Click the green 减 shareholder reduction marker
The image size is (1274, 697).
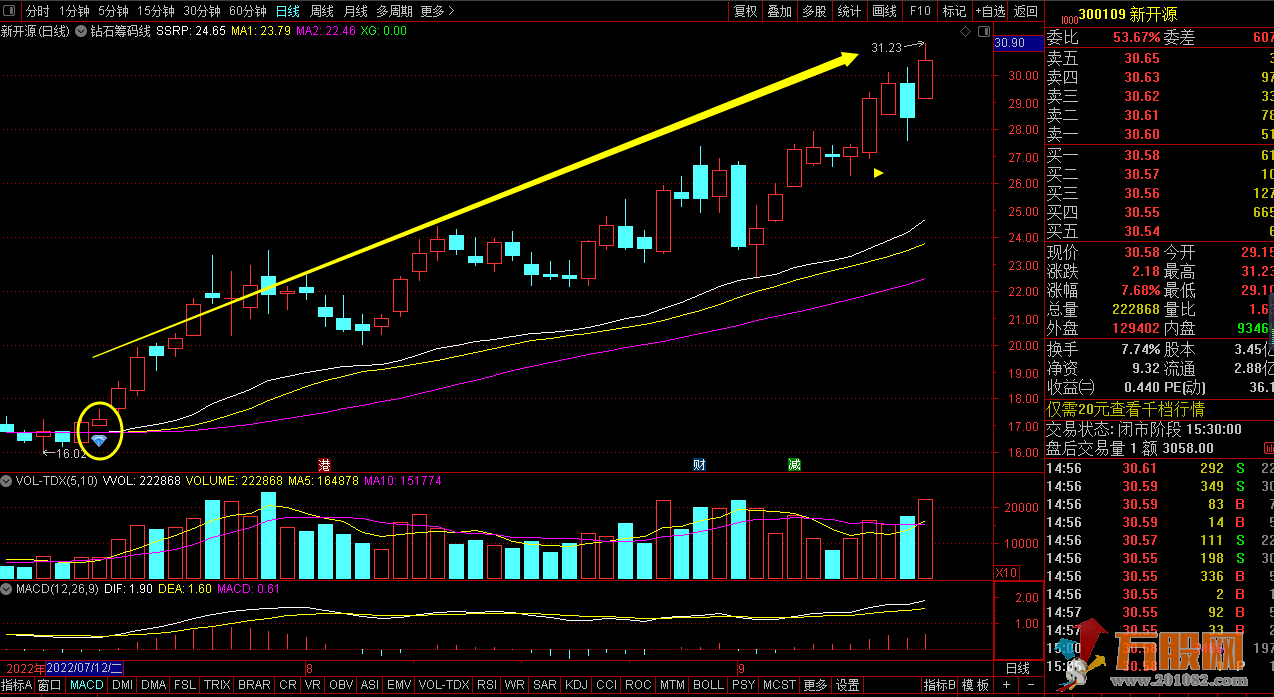793,465
